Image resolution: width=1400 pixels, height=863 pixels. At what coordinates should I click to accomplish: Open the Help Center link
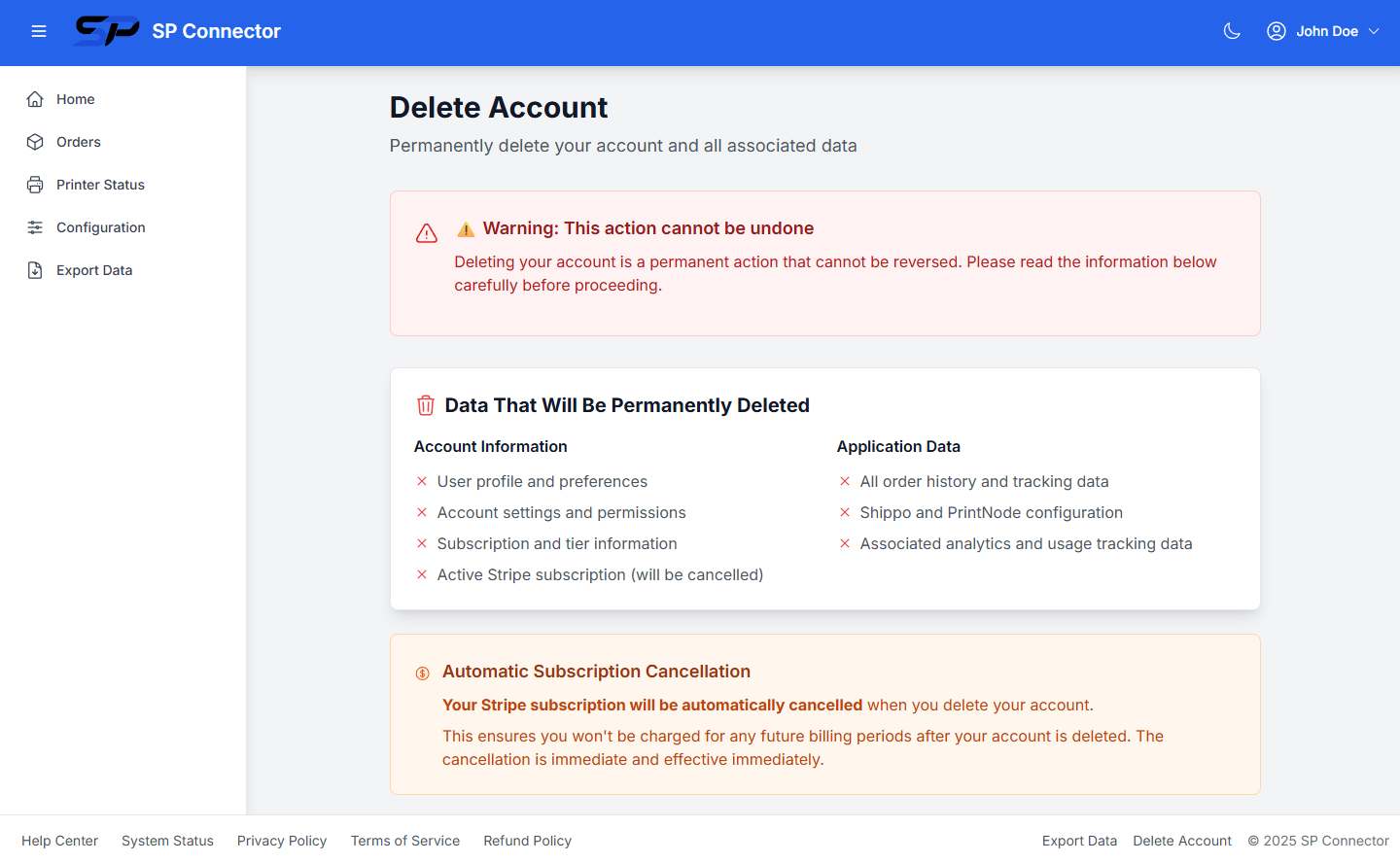59,840
